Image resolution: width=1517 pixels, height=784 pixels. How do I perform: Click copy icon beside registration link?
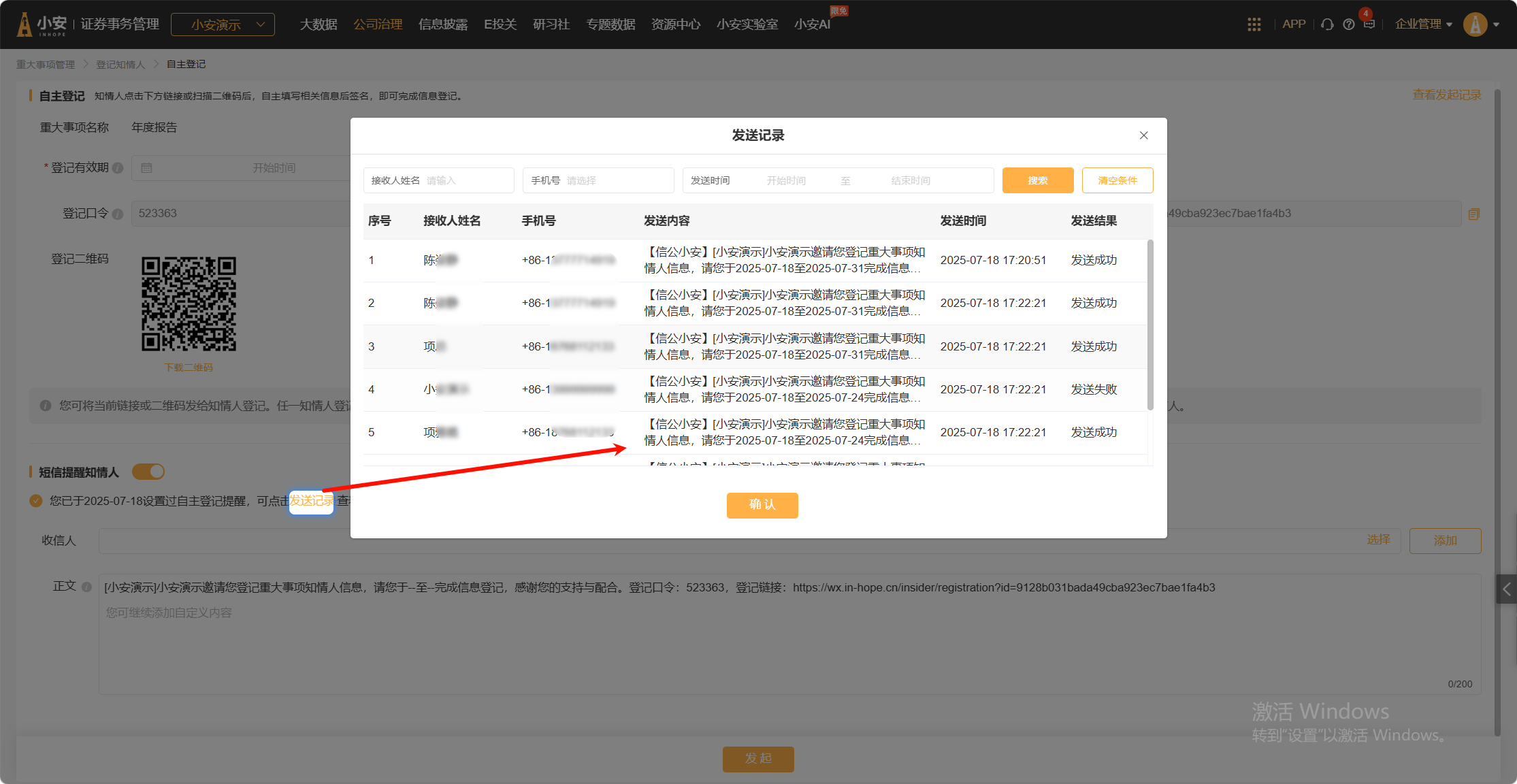[1473, 214]
